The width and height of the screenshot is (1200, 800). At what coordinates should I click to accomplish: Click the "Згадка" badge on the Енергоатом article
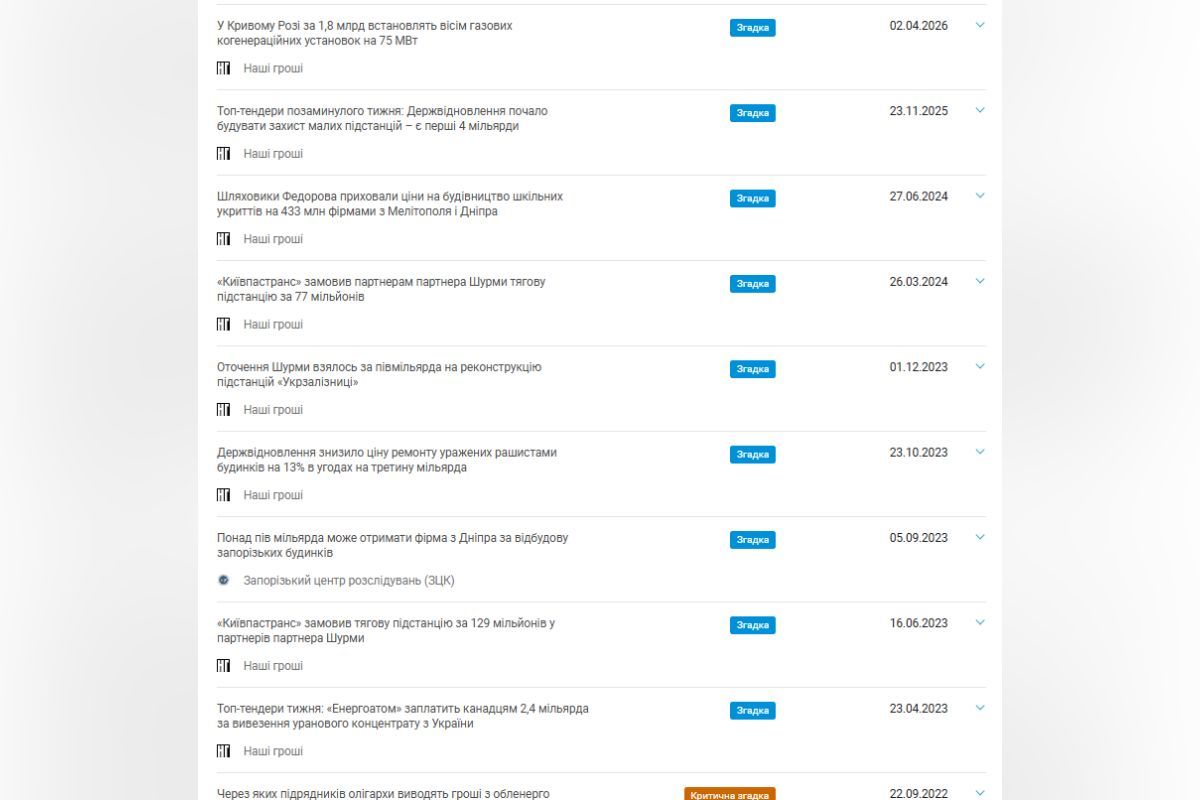(752, 710)
